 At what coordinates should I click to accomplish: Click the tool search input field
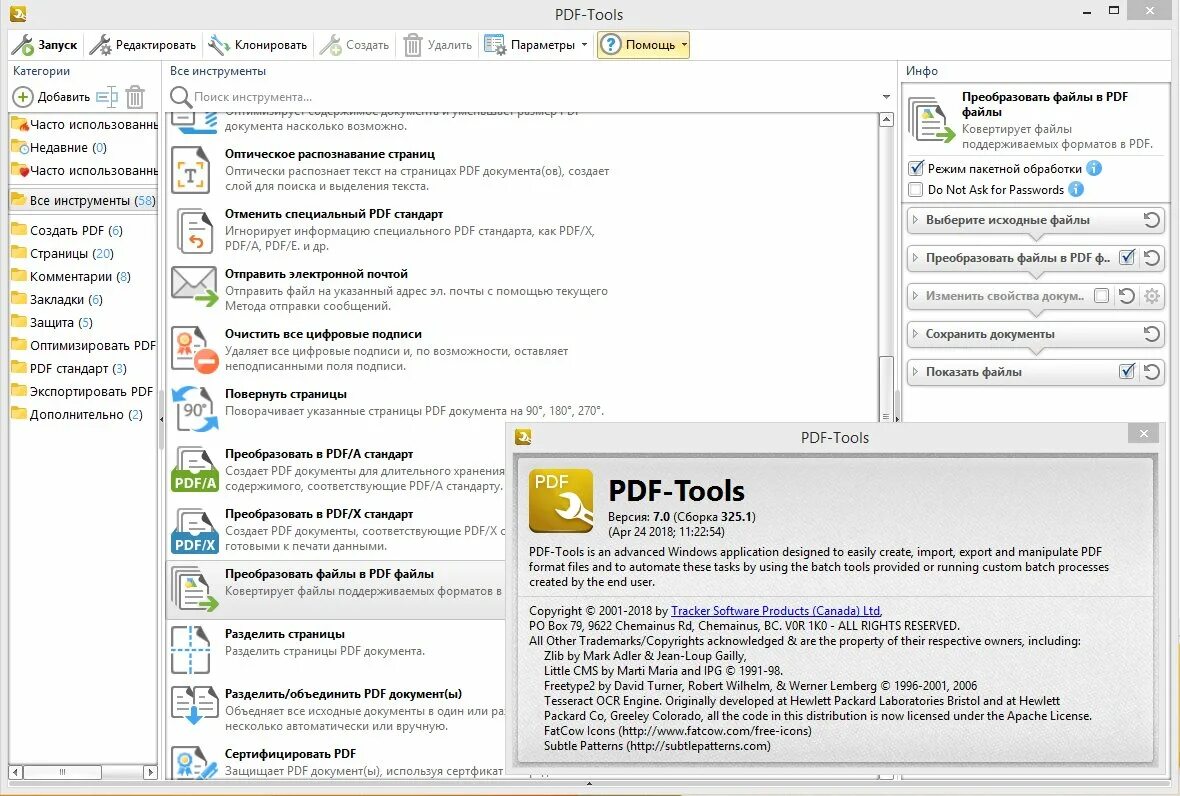click(400, 97)
